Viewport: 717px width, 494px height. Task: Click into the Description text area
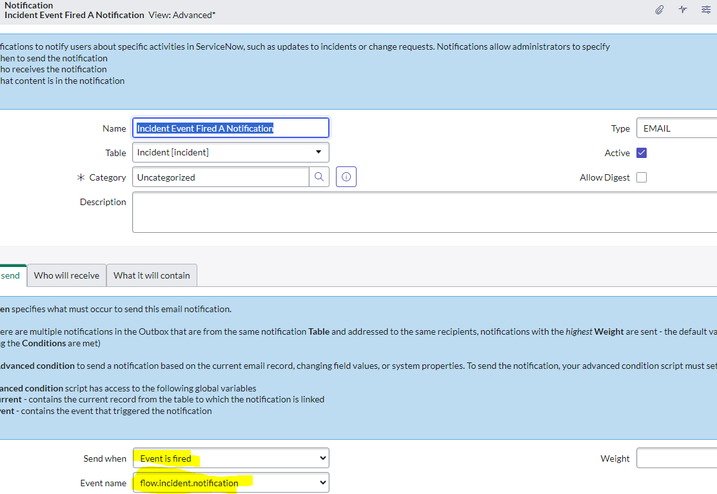point(425,212)
